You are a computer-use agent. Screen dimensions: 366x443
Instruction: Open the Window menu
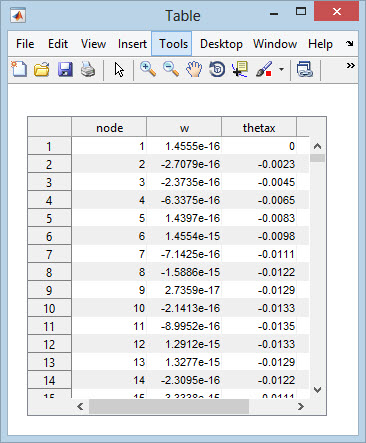click(275, 44)
